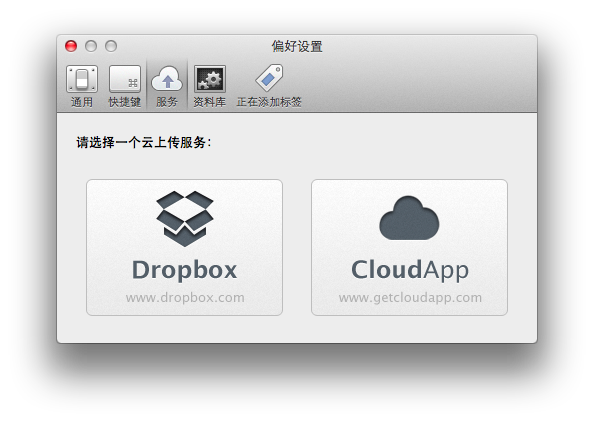Choose the CloudApp service name text
Screen dimensions: 594x422
click(x=410, y=270)
